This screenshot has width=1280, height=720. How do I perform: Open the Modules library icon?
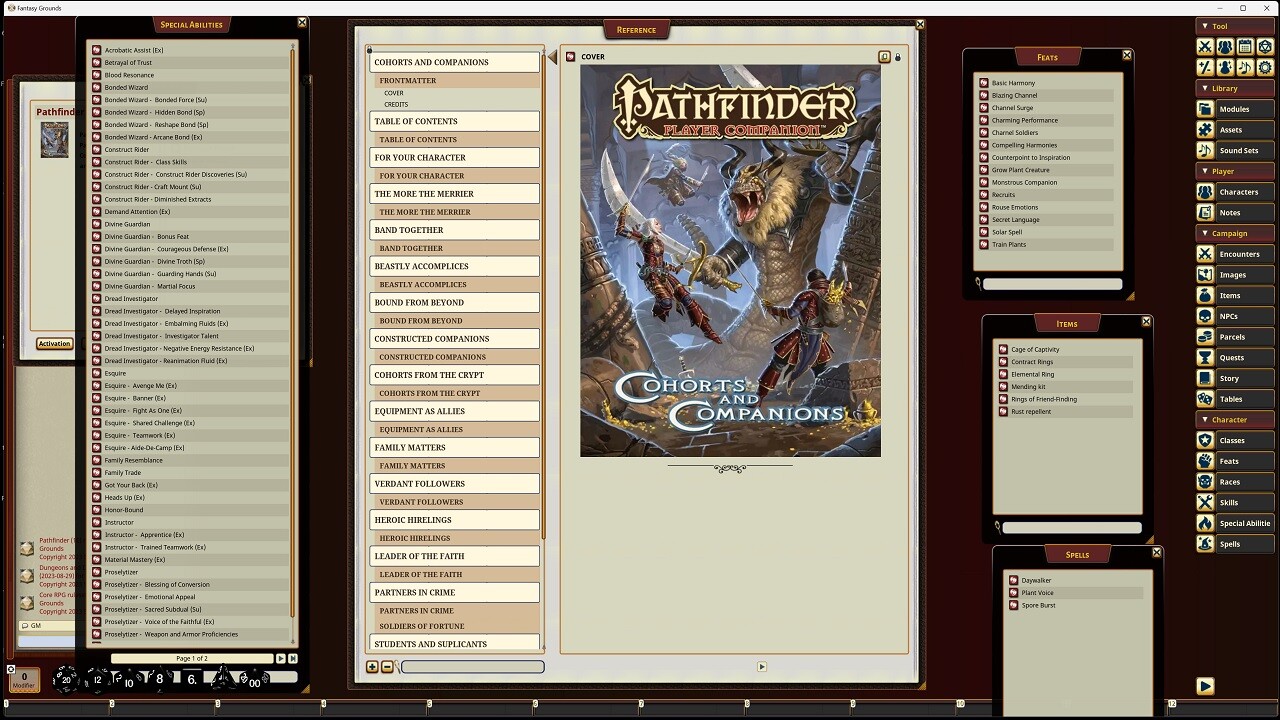click(1204, 108)
